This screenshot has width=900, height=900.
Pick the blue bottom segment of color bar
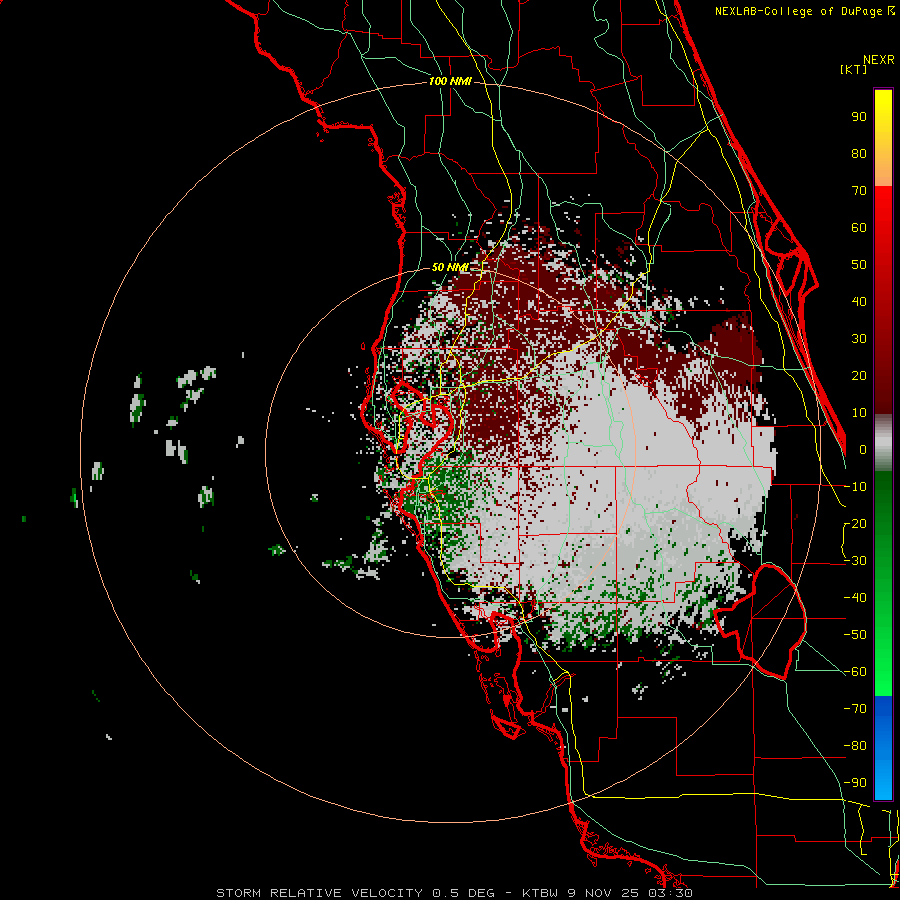pos(883,748)
